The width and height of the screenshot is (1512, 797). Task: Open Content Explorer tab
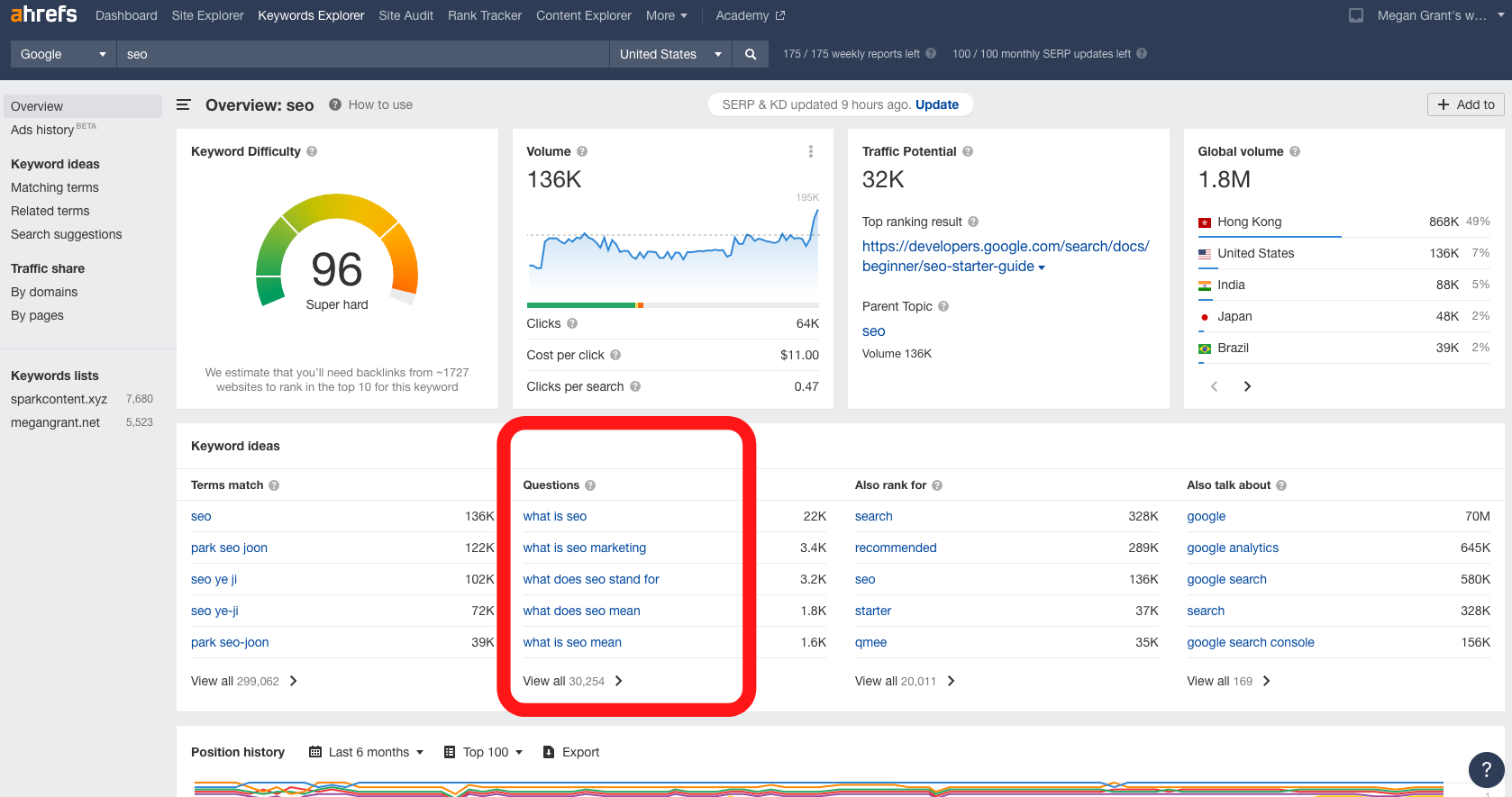point(584,15)
